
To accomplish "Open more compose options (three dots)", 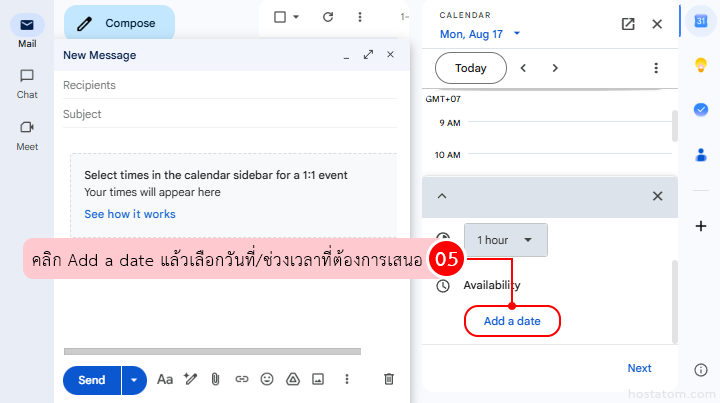I will [x=347, y=379].
